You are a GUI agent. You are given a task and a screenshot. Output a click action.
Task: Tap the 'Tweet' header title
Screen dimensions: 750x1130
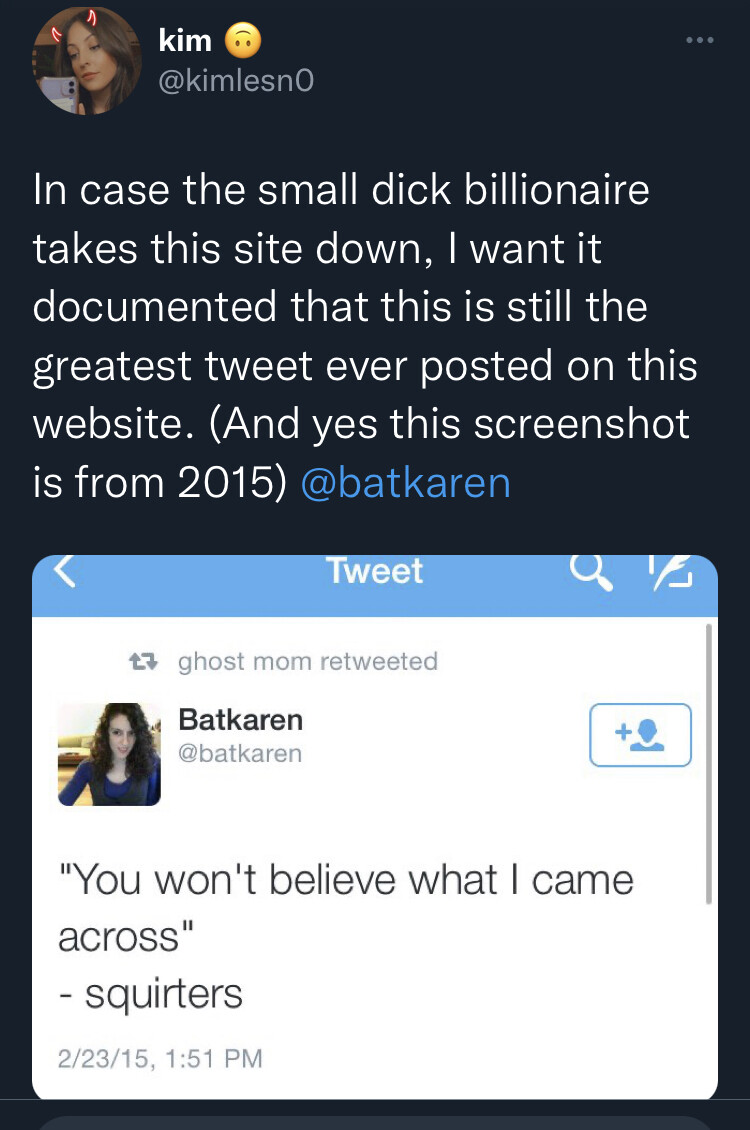pyautogui.click(x=375, y=571)
